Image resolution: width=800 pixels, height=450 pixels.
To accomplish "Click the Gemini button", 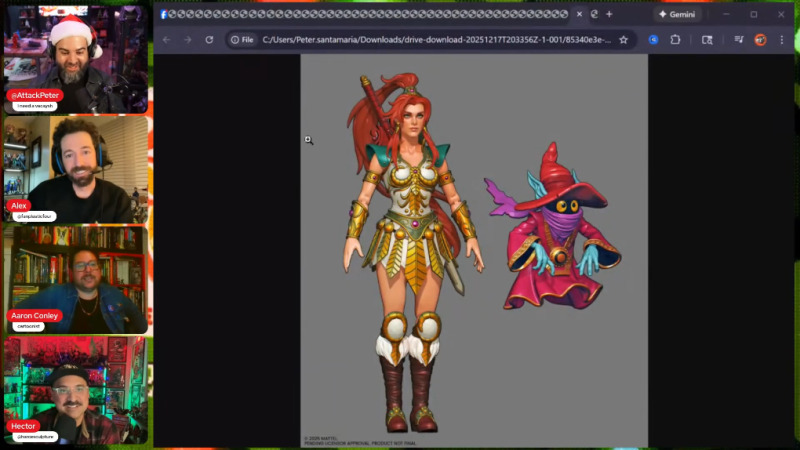I will click(676, 14).
